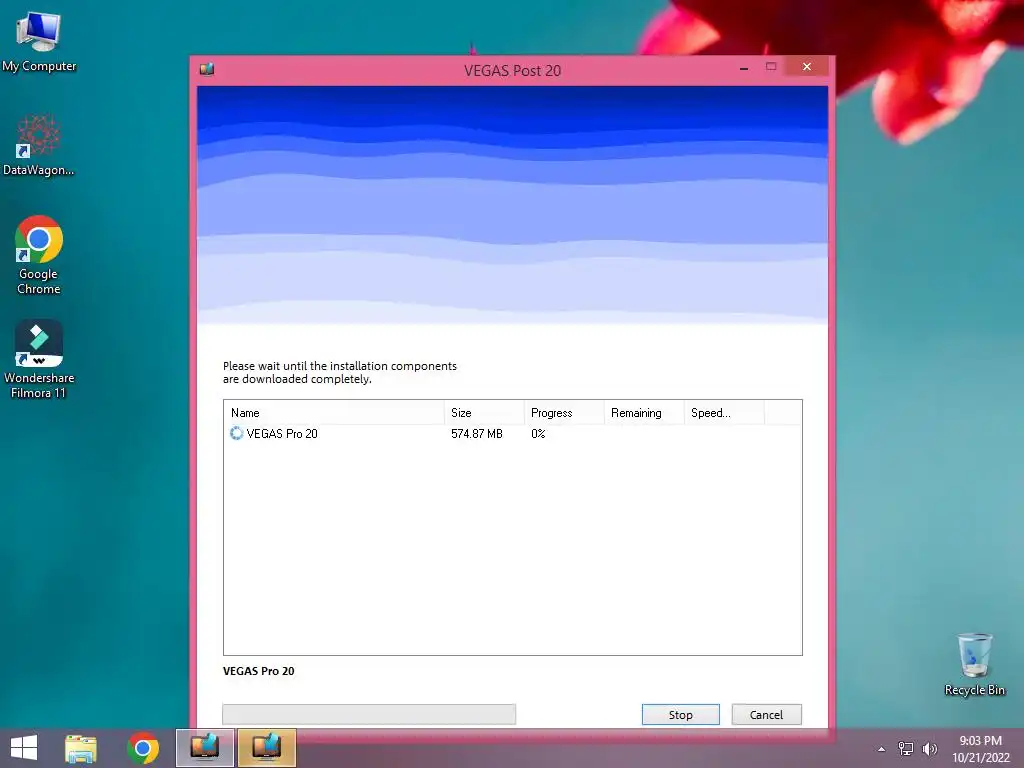The image size is (1024, 768).
Task: Close the VEGAS Post 20 window
Action: tap(807, 67)
